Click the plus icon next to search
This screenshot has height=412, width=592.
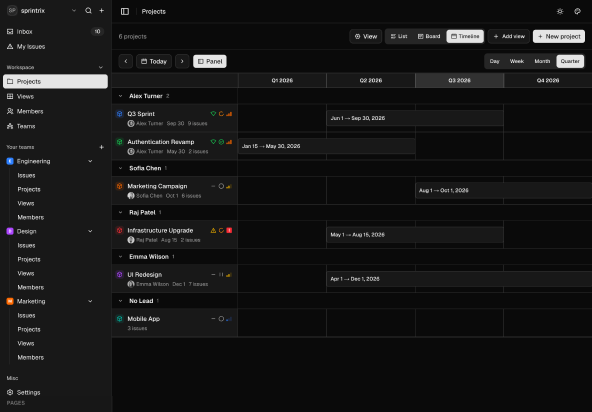[x=102, y=11]
